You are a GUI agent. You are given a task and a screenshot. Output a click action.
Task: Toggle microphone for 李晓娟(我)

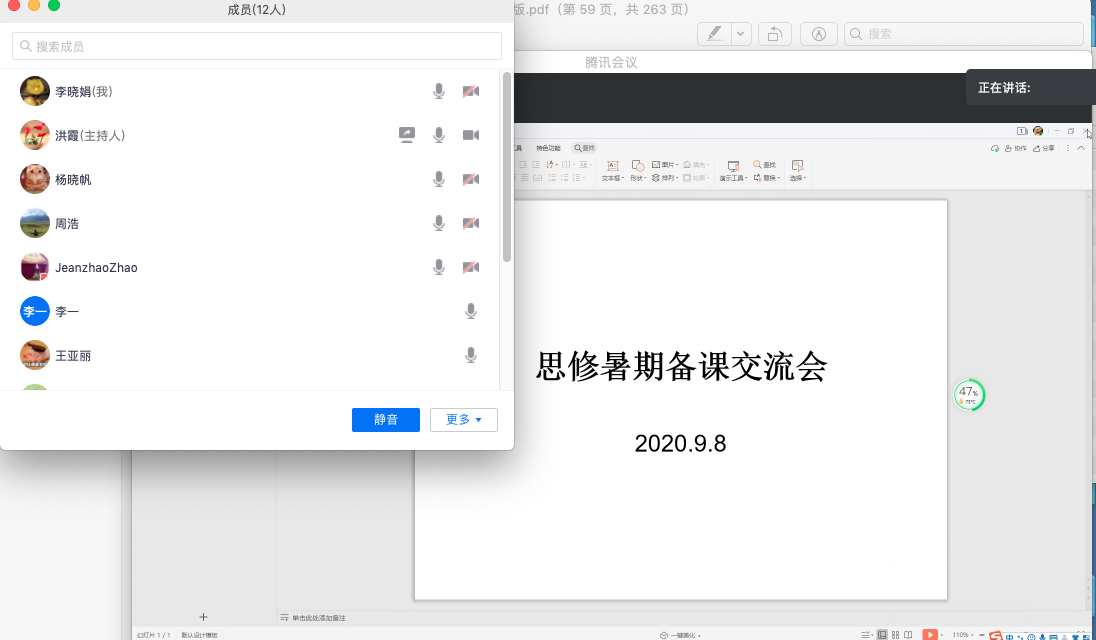point(438,91)
